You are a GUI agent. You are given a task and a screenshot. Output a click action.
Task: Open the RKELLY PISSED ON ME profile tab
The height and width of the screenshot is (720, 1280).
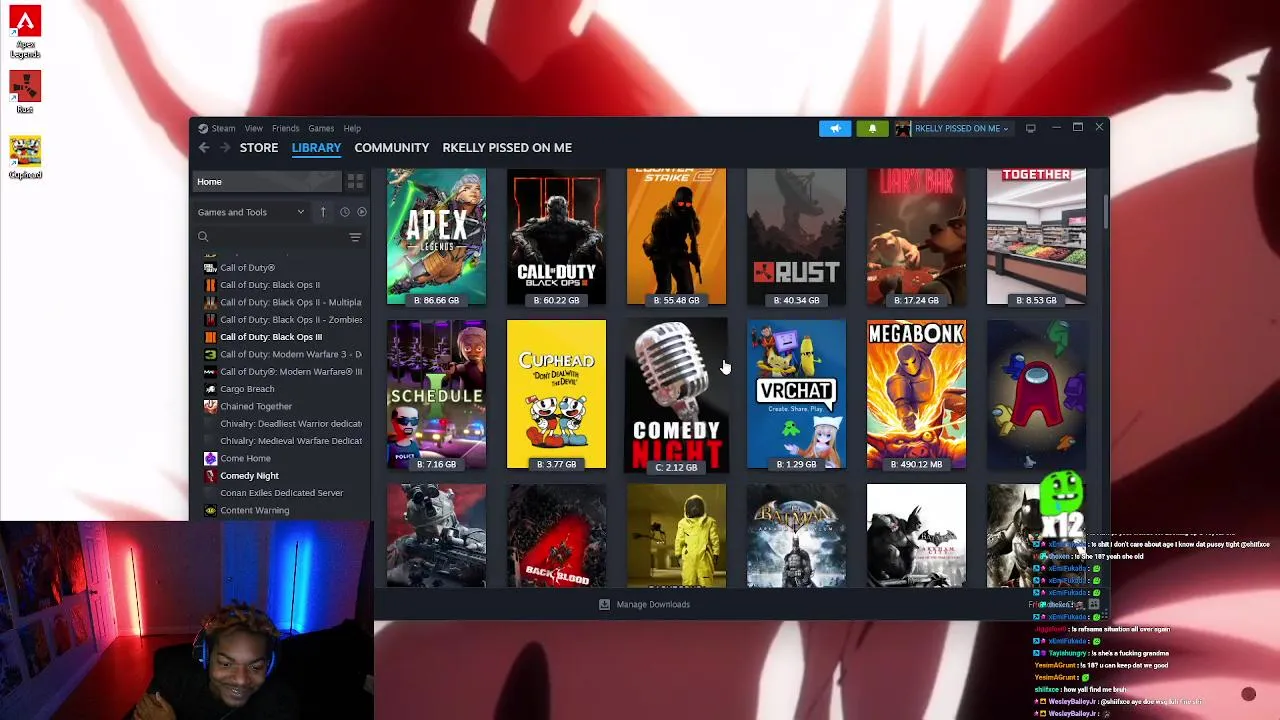[507, 148]
